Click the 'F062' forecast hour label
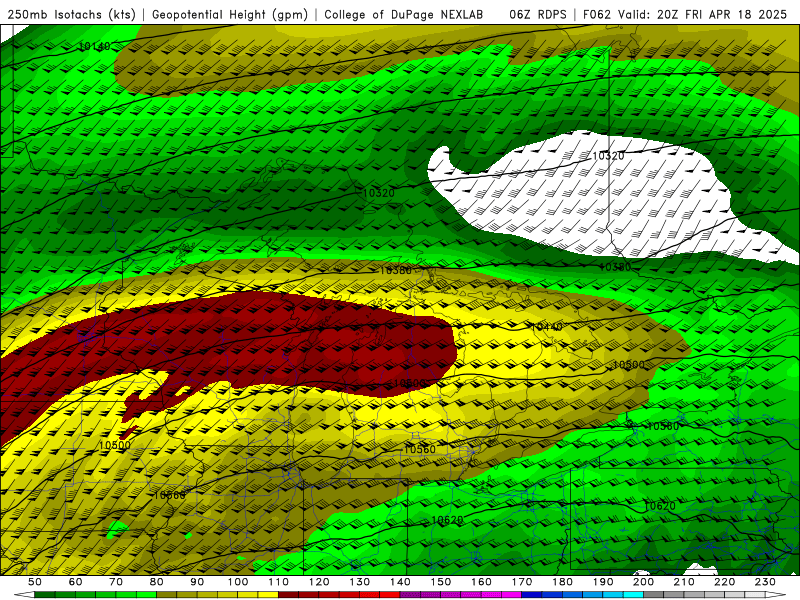Image resolution: width=800 pixels, height=600 pixels. click(596, 14)
